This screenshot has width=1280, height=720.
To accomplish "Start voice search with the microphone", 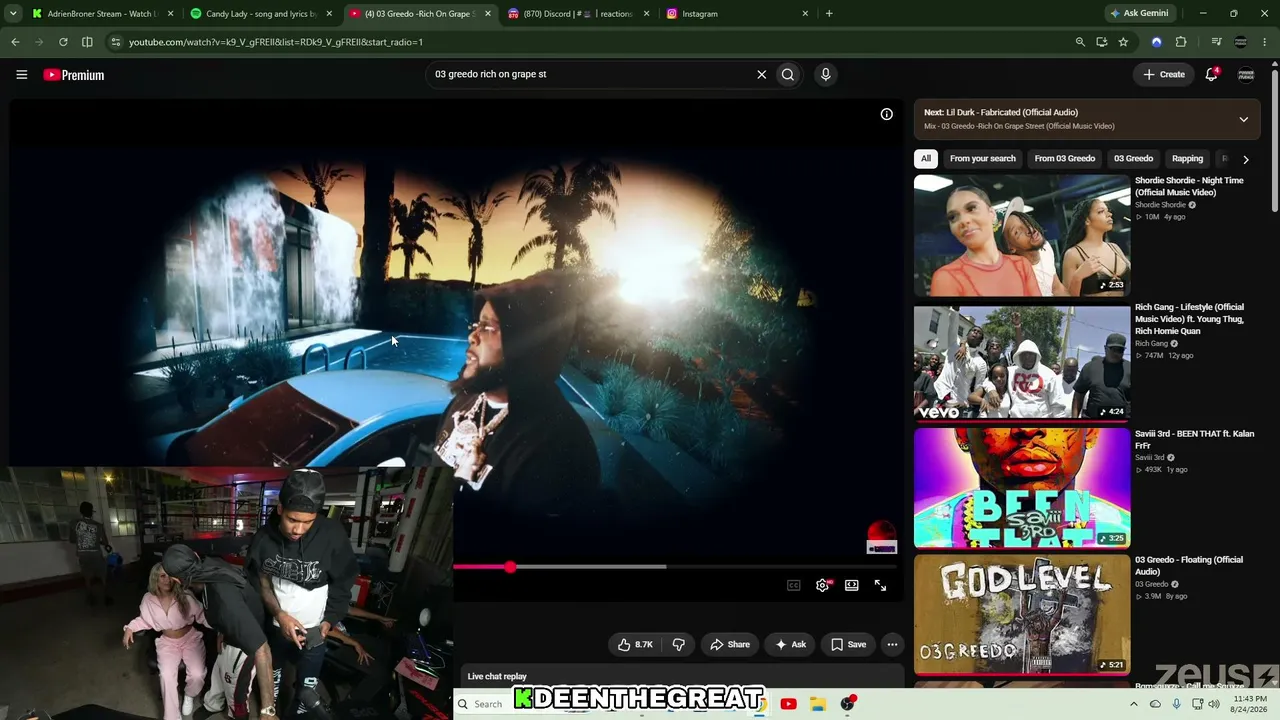I will pyautogui.click(x=825, y=74).
